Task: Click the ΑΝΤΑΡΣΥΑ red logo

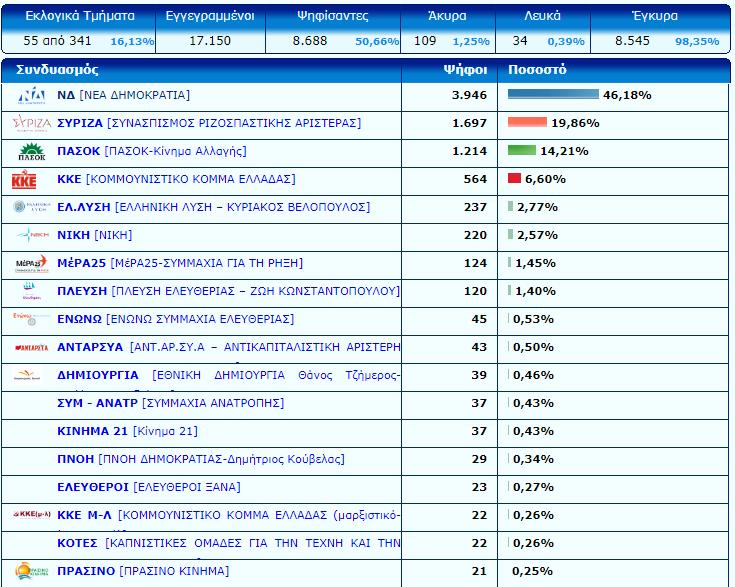Action: click(30, 348)
